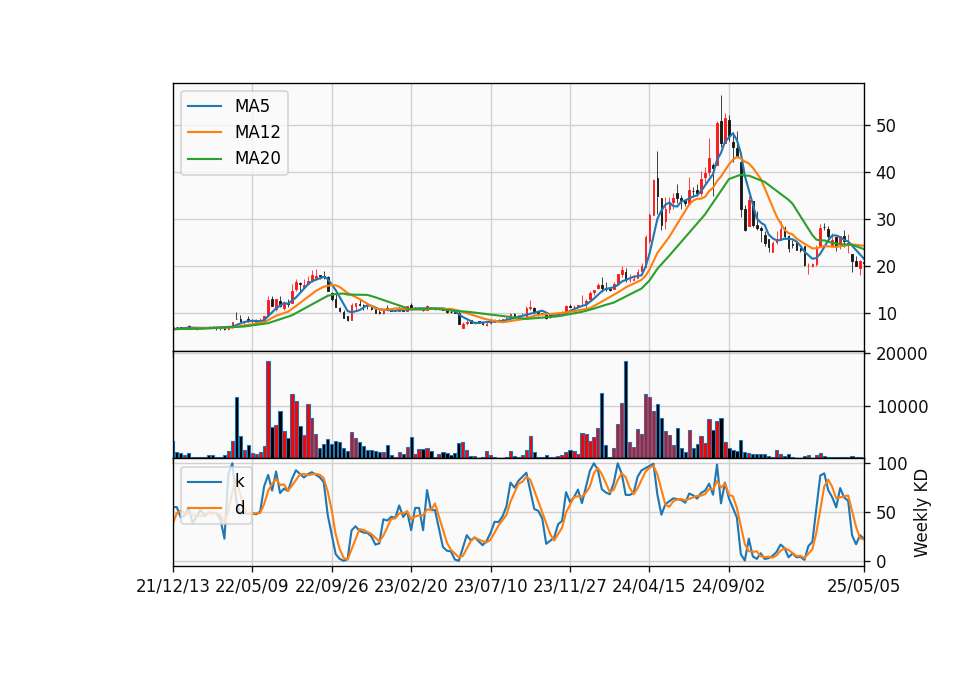Click the 23/11/27 date tick label
The image size is (960, 690).
click(570, 586)
